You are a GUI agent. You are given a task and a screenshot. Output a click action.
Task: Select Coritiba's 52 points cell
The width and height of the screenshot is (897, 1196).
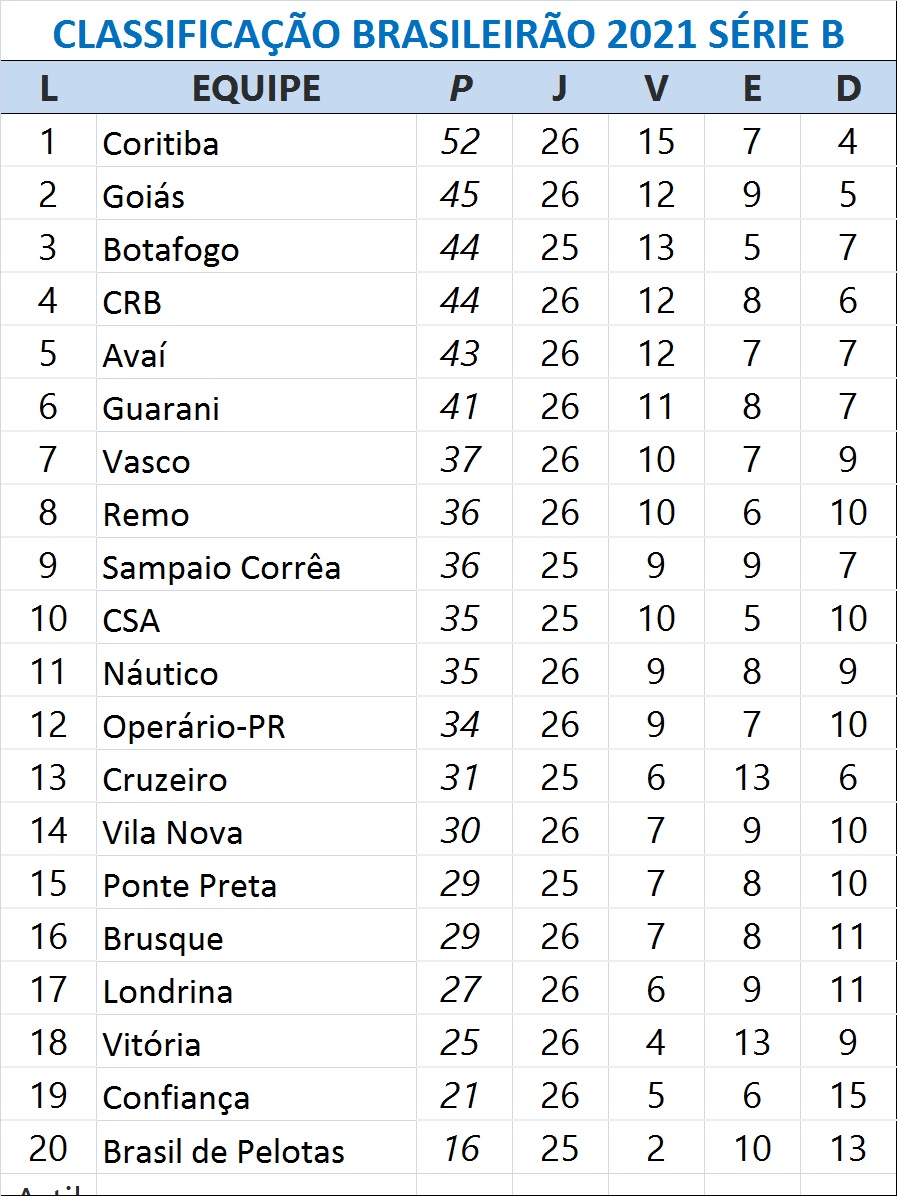(460, 142)
